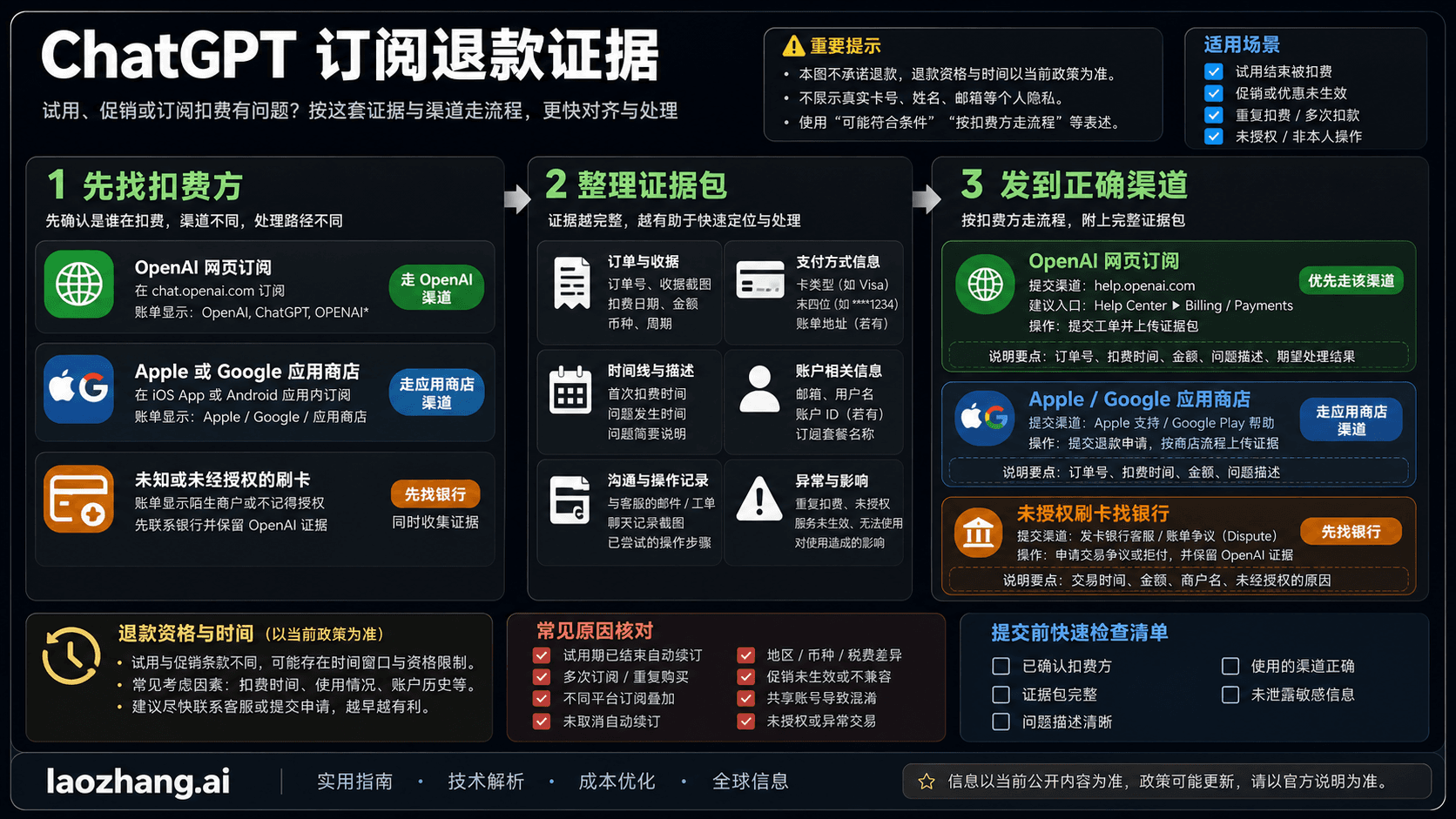Click the green globe icon under step 1
This screenshot has height=819, width=1456.
[79, 284]
